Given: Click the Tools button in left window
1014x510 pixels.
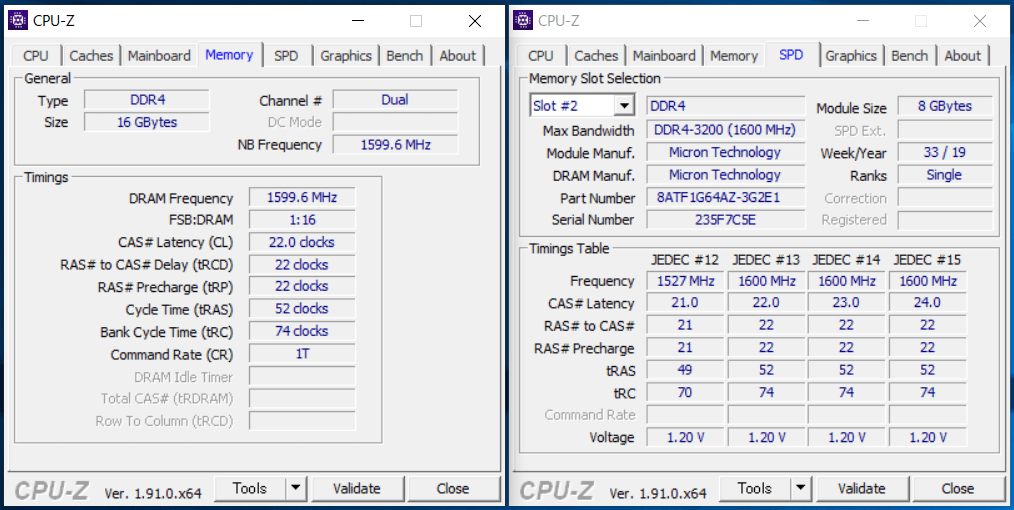Looking at the screenshot, I should (x=250, y=488).
